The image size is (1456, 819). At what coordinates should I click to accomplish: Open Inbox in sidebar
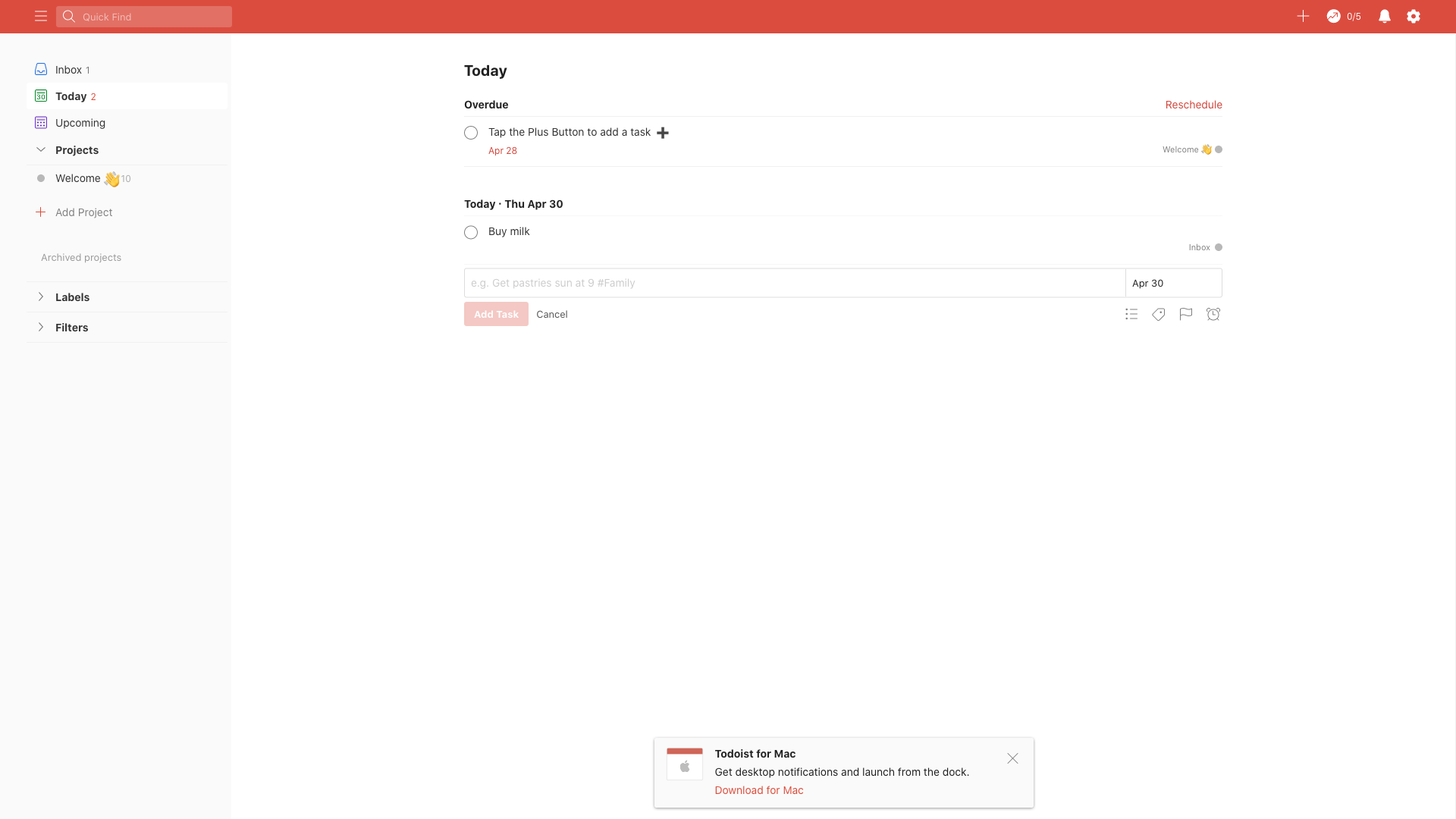click(x=68, y=70)
